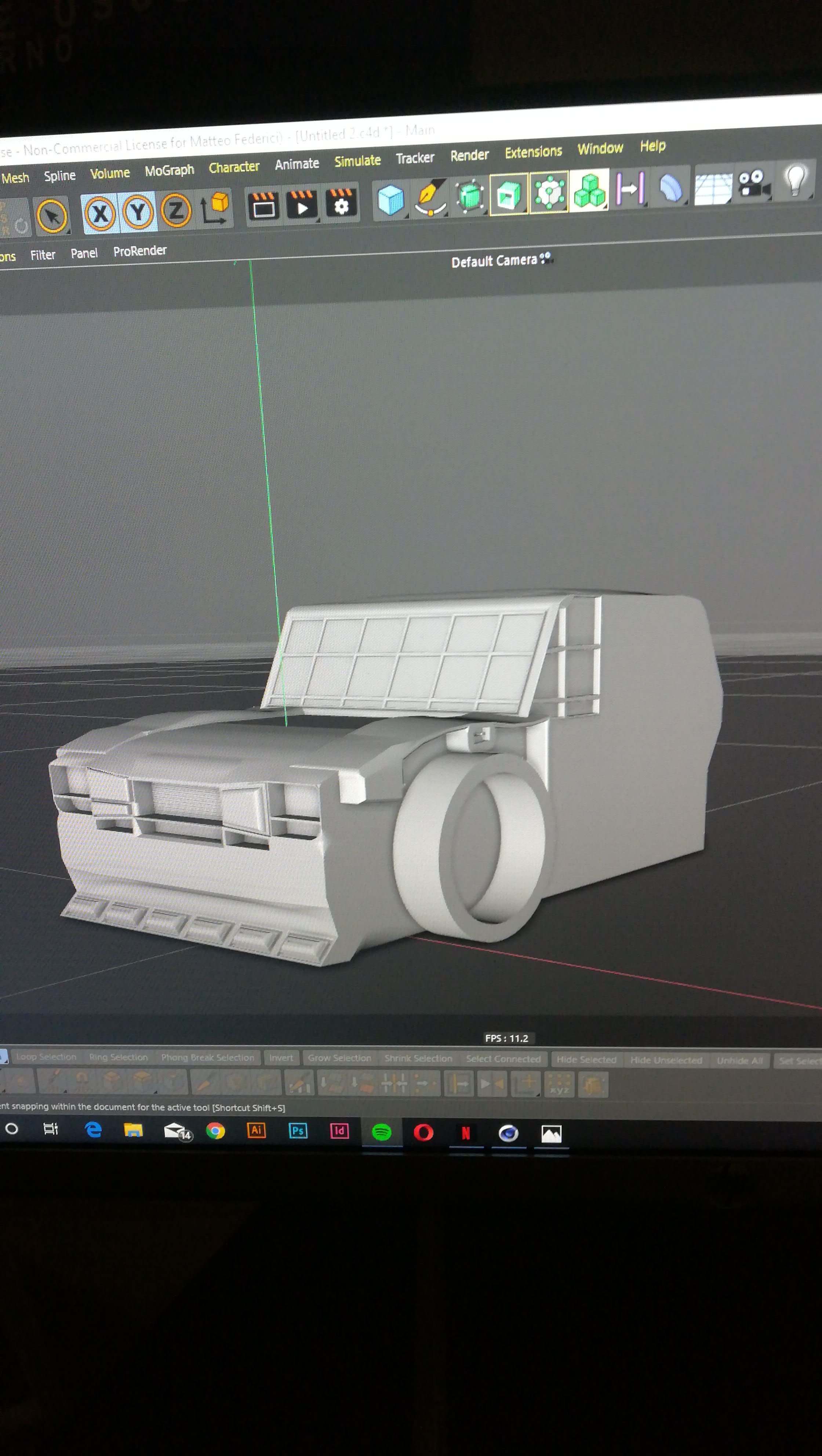Open the Volume menu
Viewport: 822px width, 1456px height.
tap(110, 173)
